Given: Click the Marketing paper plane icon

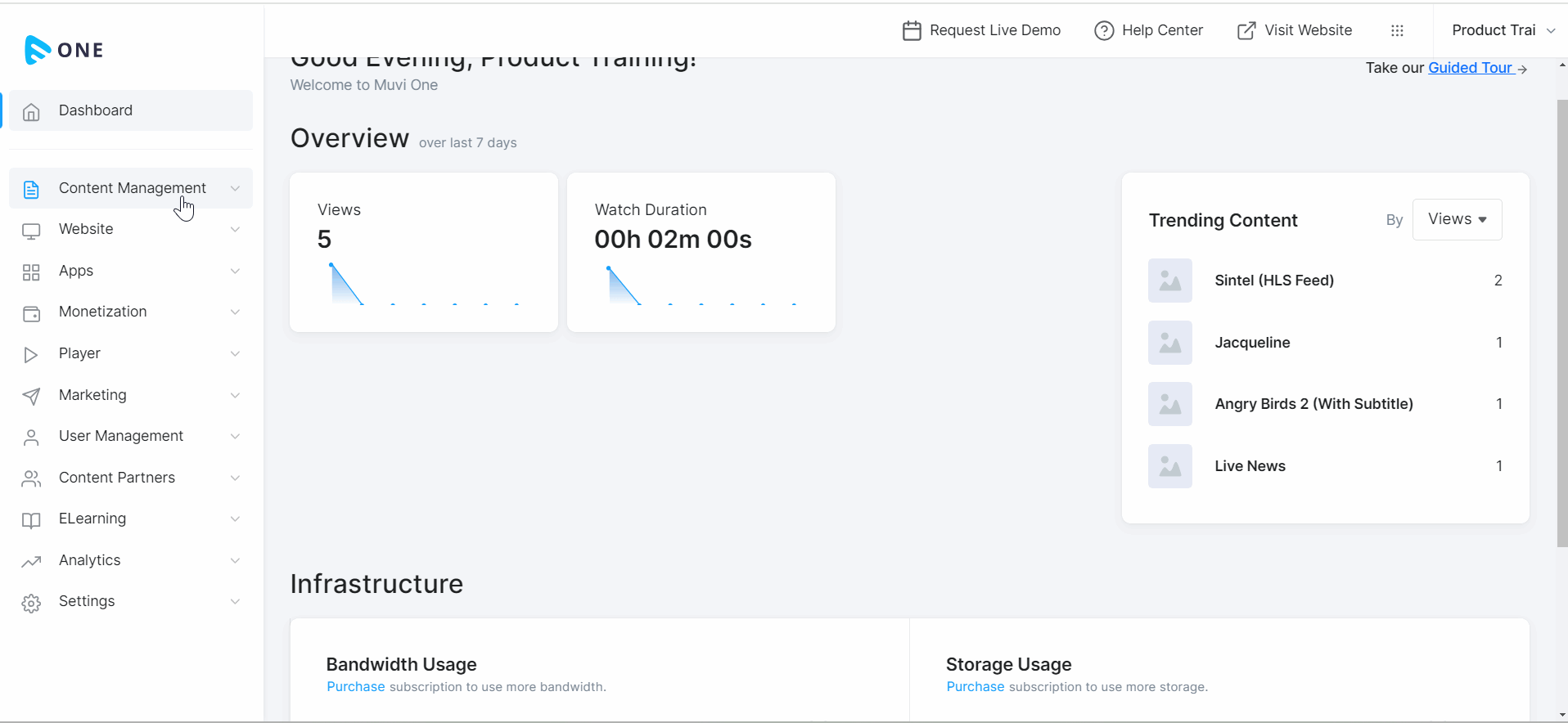Looking at the screenshot, I should click(31, 396).
